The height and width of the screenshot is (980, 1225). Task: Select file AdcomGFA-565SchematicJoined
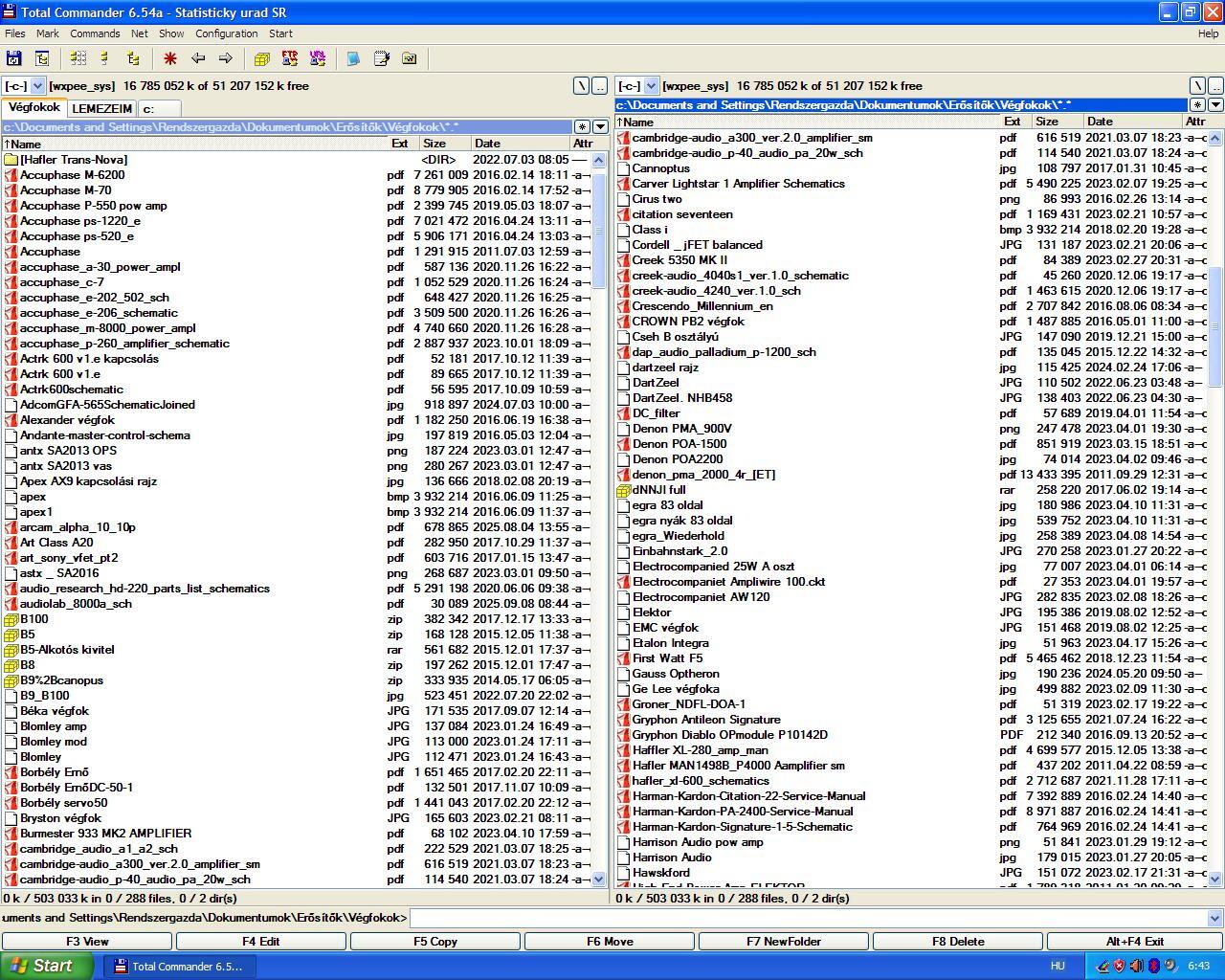(296, 405)
